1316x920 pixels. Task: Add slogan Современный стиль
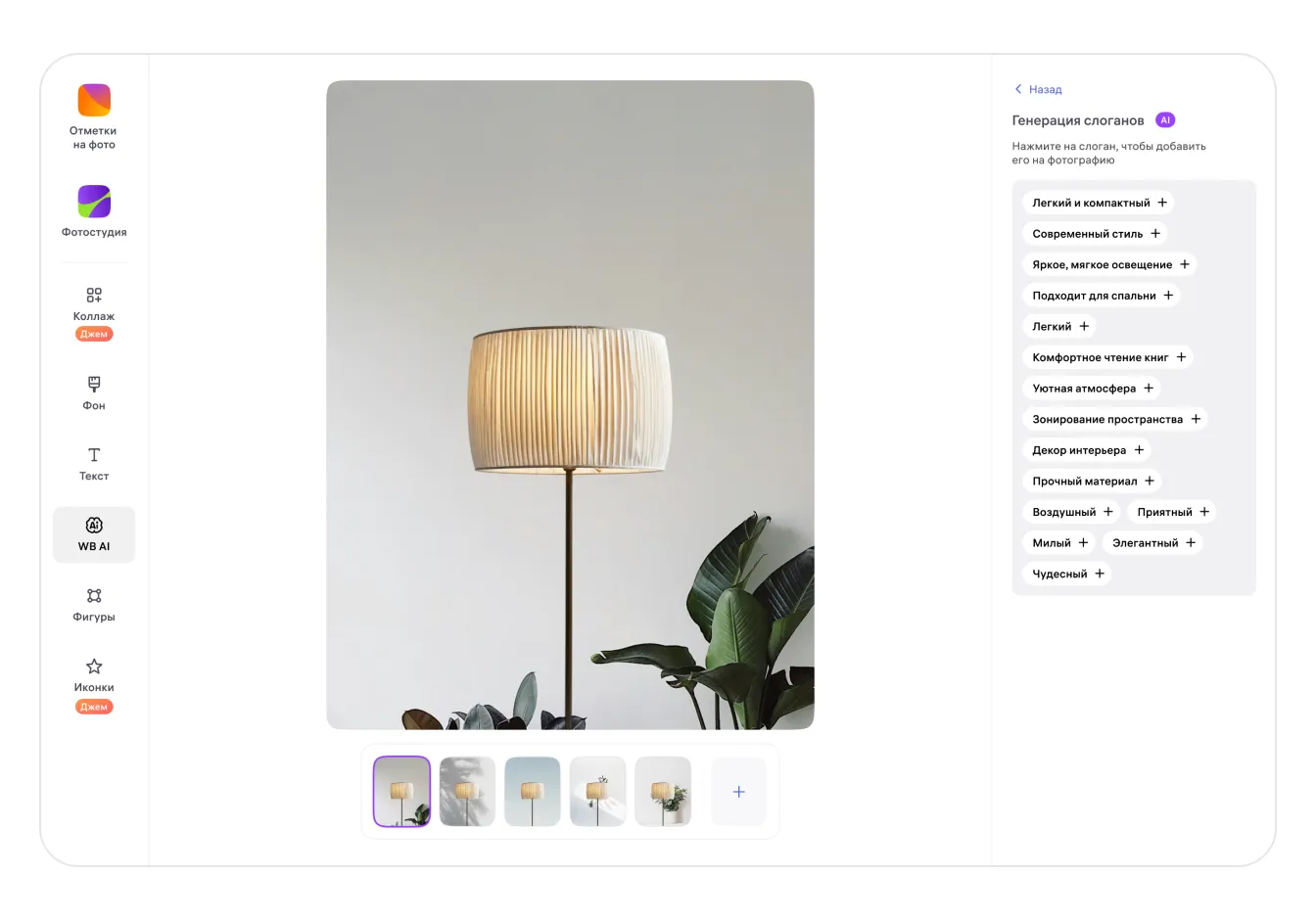[1095, 234]
